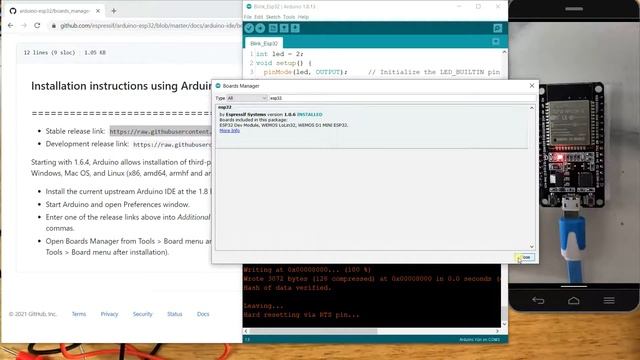640x360 pixels.
Task: Tap the phone Home navigation icon
Action: tap(573, 301)
